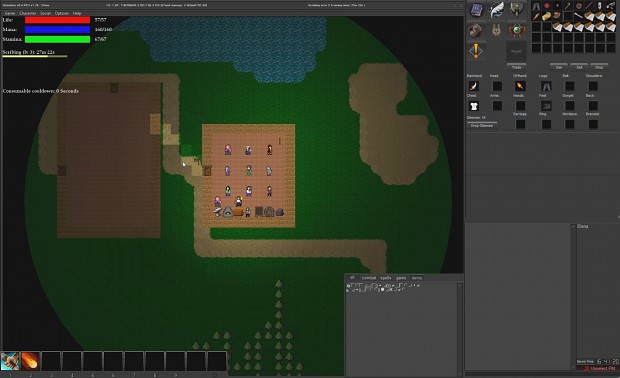Click the wooden chest in the workshop
Screen dimensions: 620x378
tap(238, 213)
